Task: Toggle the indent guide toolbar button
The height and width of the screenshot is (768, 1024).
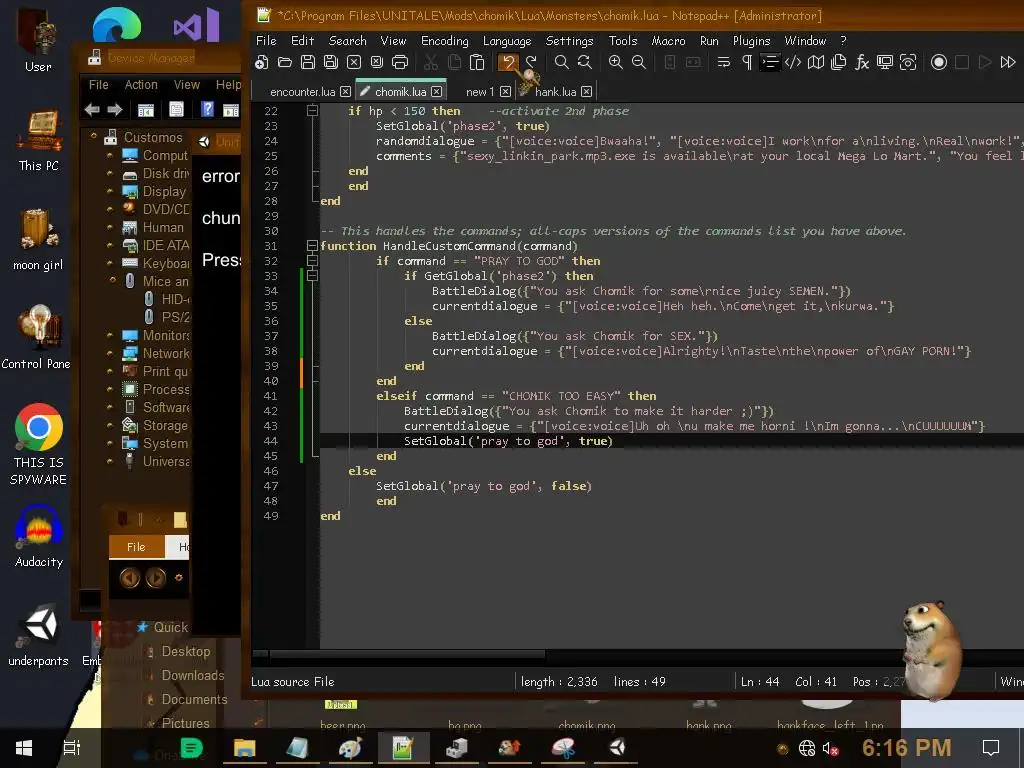Action: tap(770, 62)
